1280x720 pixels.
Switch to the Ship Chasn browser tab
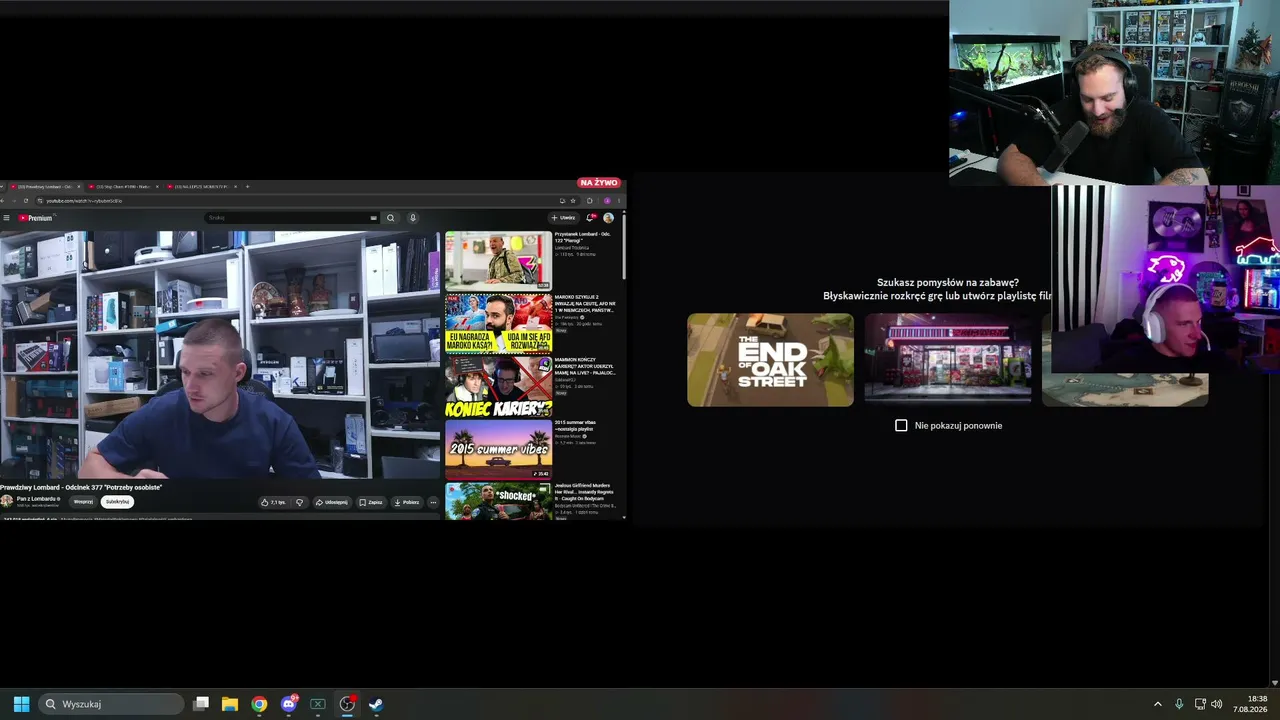pos(123,187)
